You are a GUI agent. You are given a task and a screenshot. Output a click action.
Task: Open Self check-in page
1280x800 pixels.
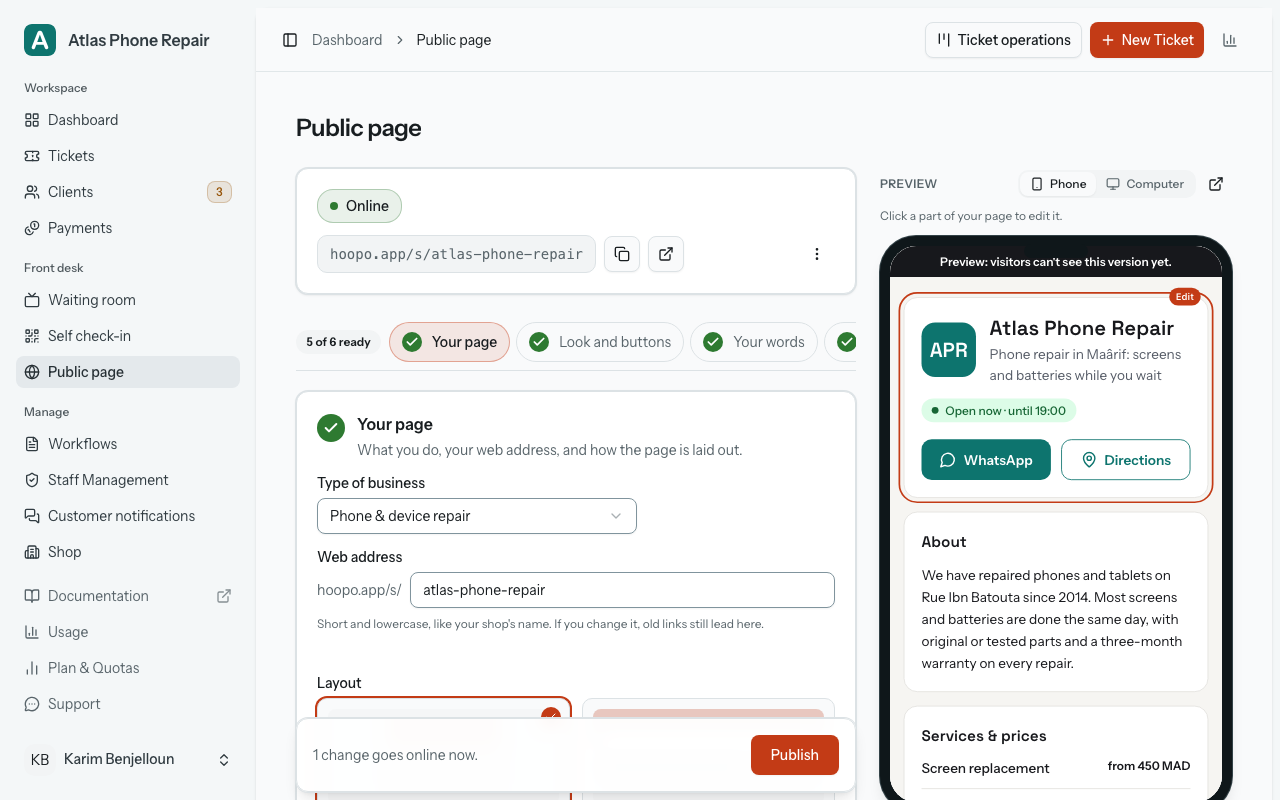[x=128, y=336]
